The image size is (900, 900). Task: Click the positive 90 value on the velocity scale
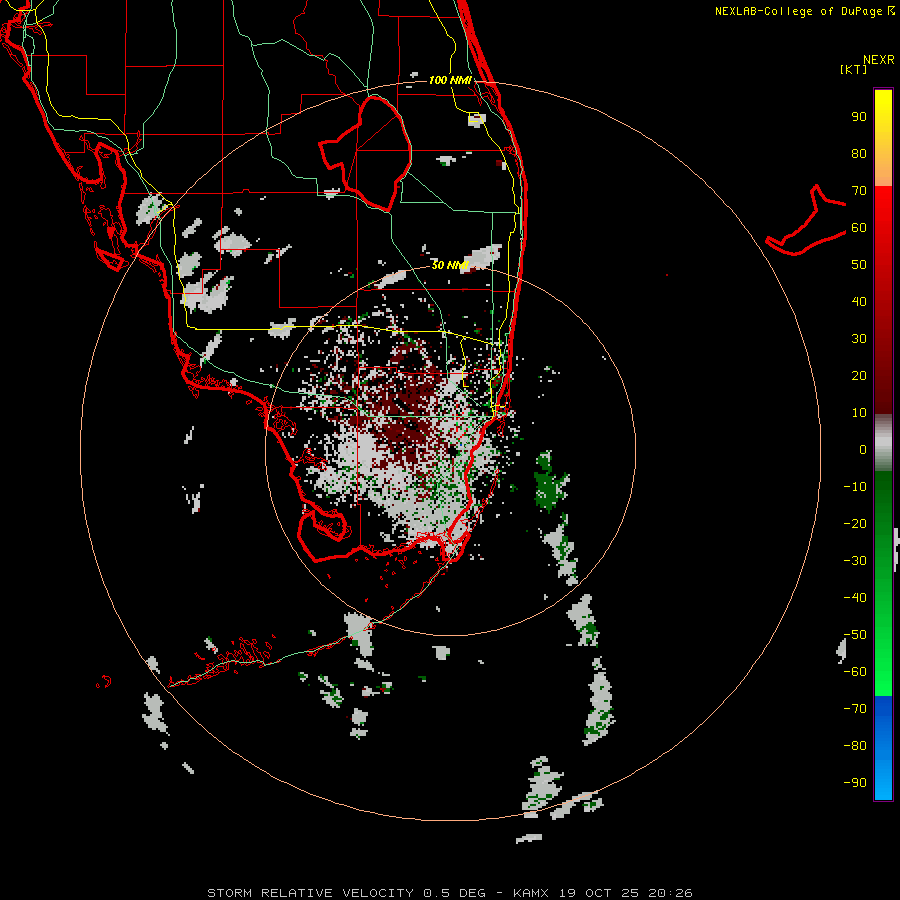(859, 117)
